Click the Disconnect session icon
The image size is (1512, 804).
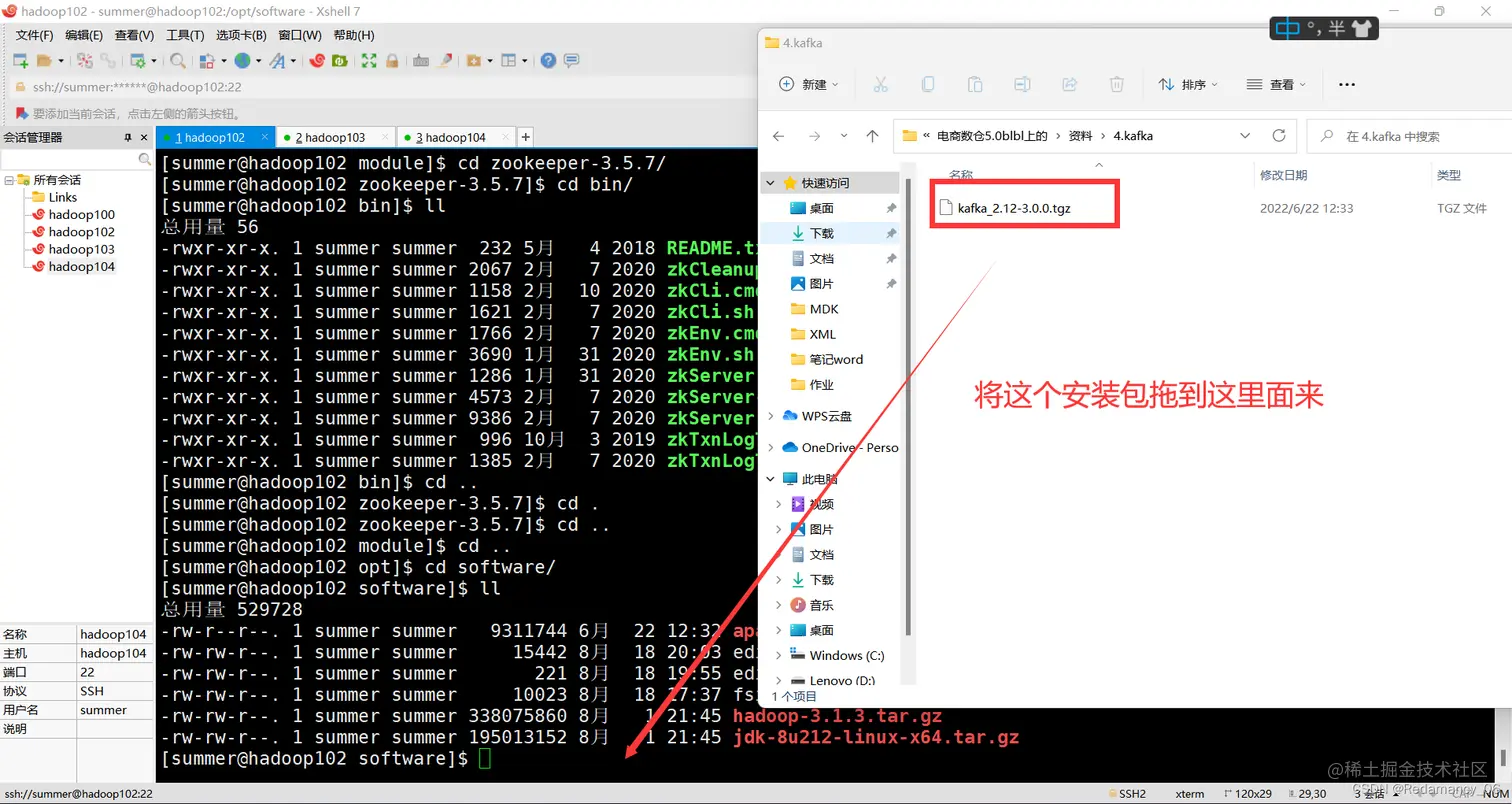85,61
